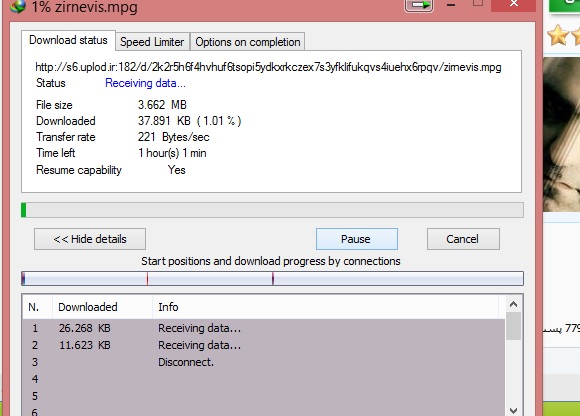This screenshot has height=416, width=580.
Task: Click the gold star rating icon
Action: point(558,35)
